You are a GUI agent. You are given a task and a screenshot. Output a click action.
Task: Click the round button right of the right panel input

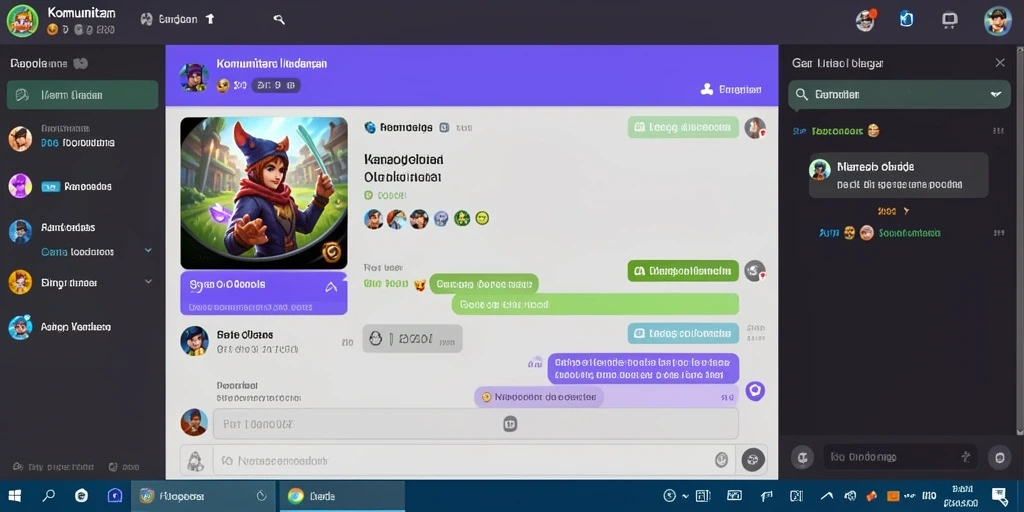[999, 457]
